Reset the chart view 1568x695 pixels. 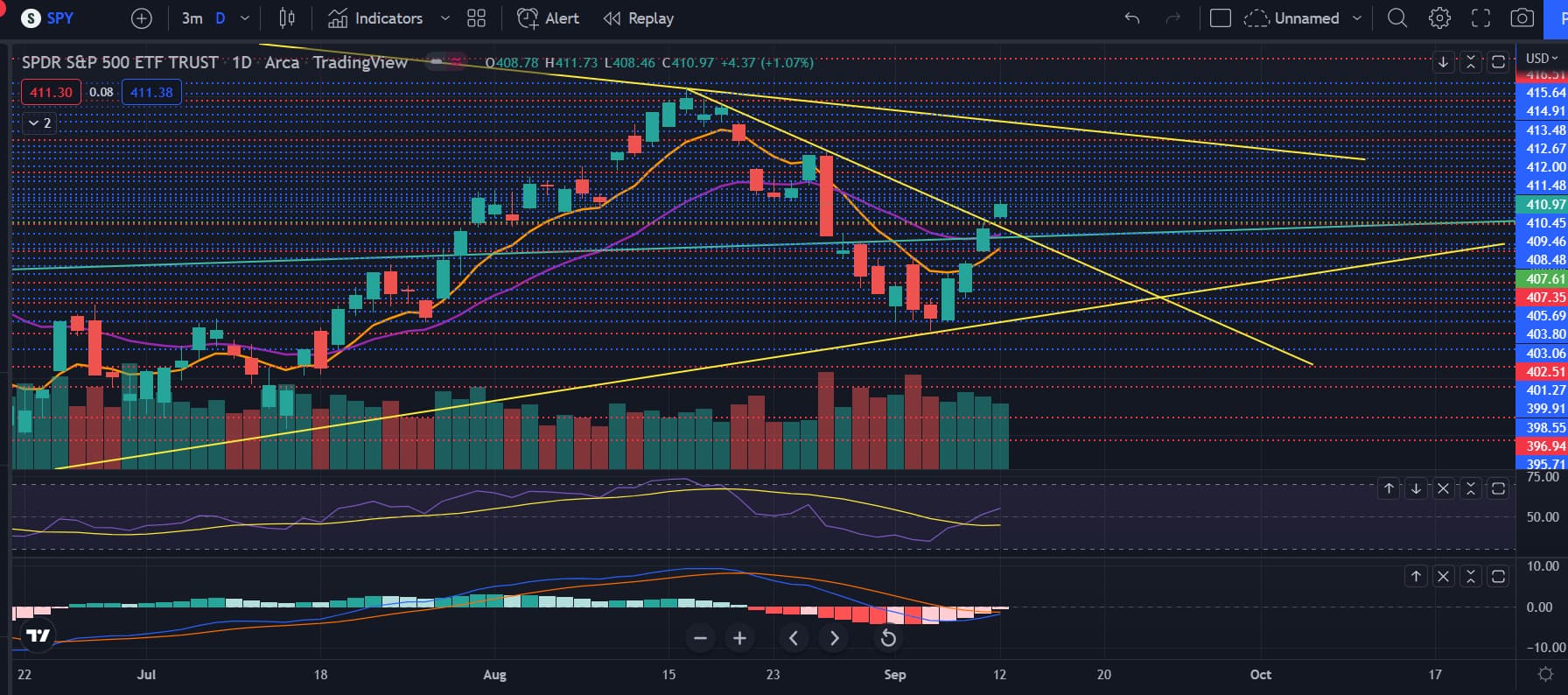click(887, 638)
